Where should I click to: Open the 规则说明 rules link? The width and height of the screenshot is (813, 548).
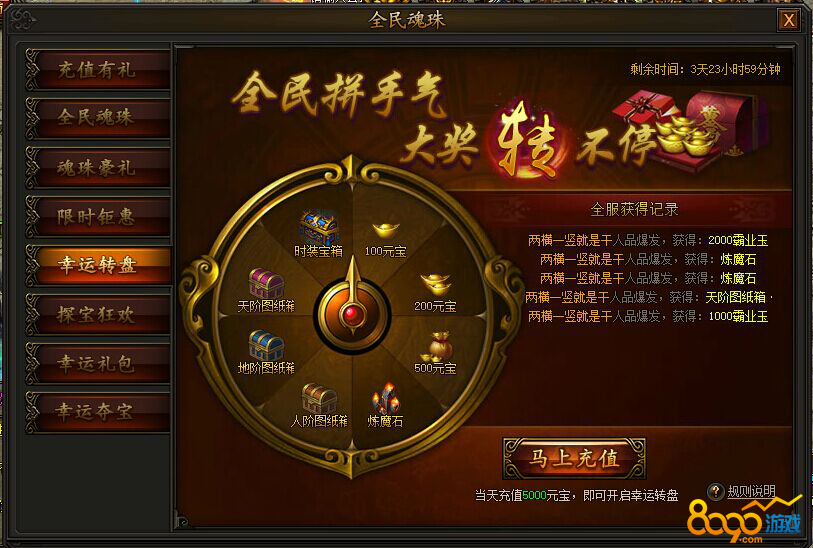coord(751,491)
